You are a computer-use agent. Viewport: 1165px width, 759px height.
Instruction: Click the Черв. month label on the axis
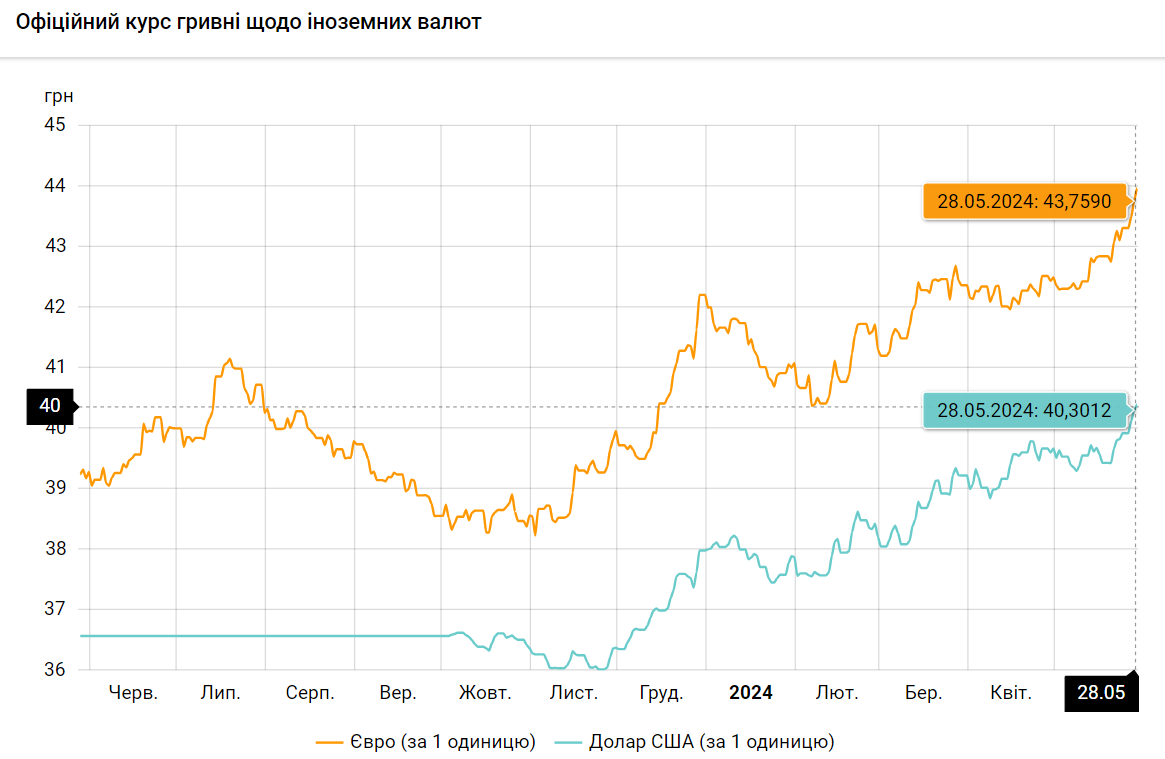(x=133, y=693)
